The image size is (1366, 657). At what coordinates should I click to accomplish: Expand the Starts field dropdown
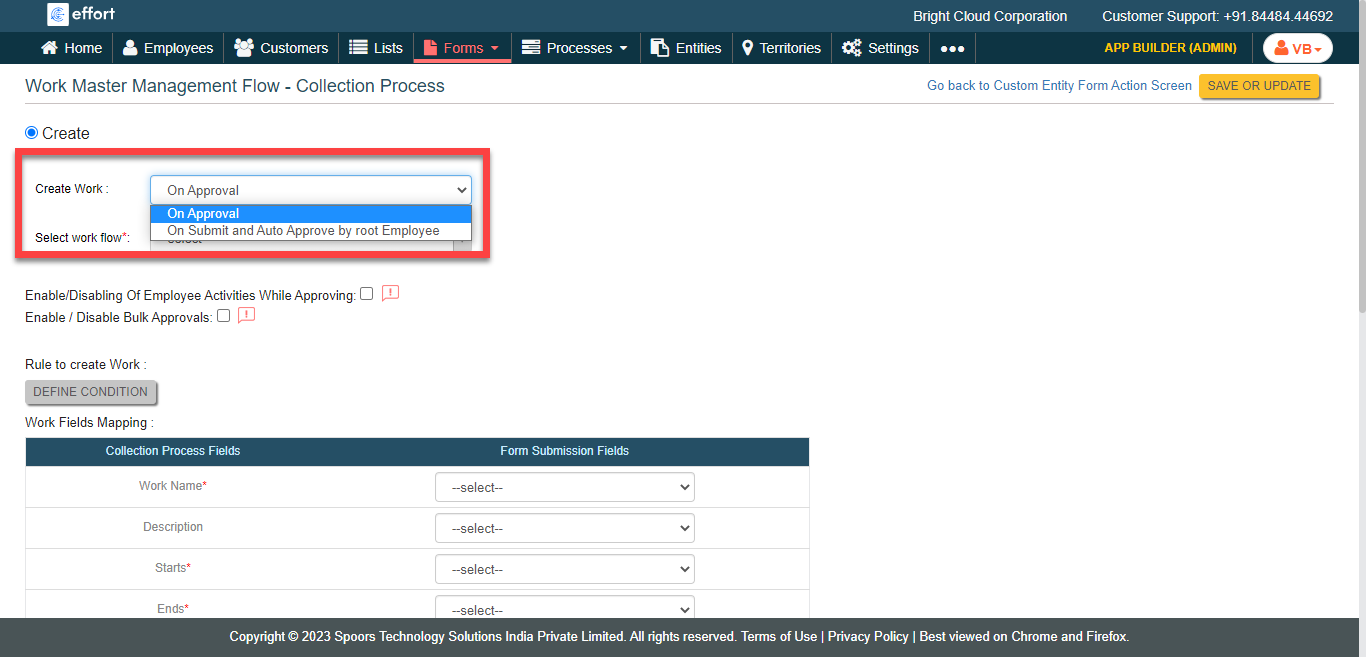[564, 570]
